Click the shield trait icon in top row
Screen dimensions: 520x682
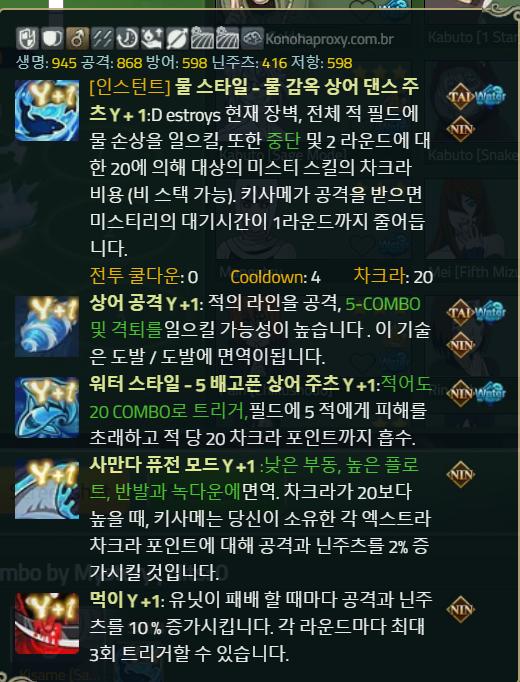coord(27,38)
